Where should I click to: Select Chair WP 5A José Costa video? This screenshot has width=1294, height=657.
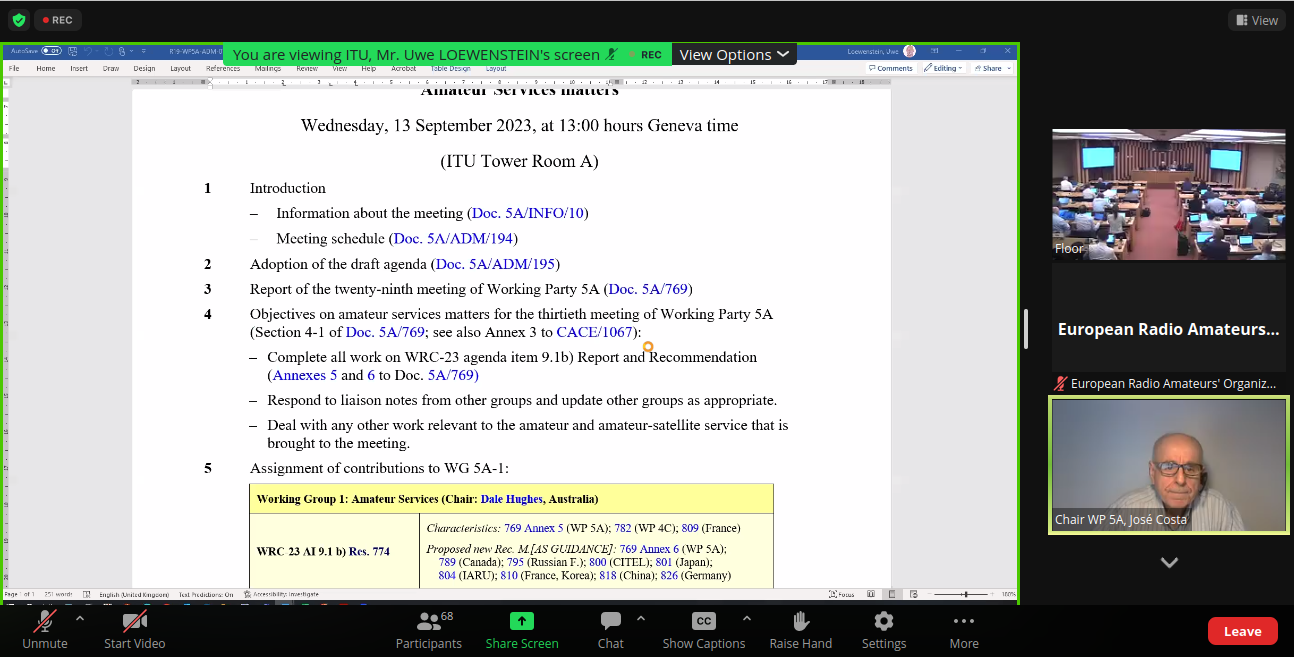tap(1169, 465)
